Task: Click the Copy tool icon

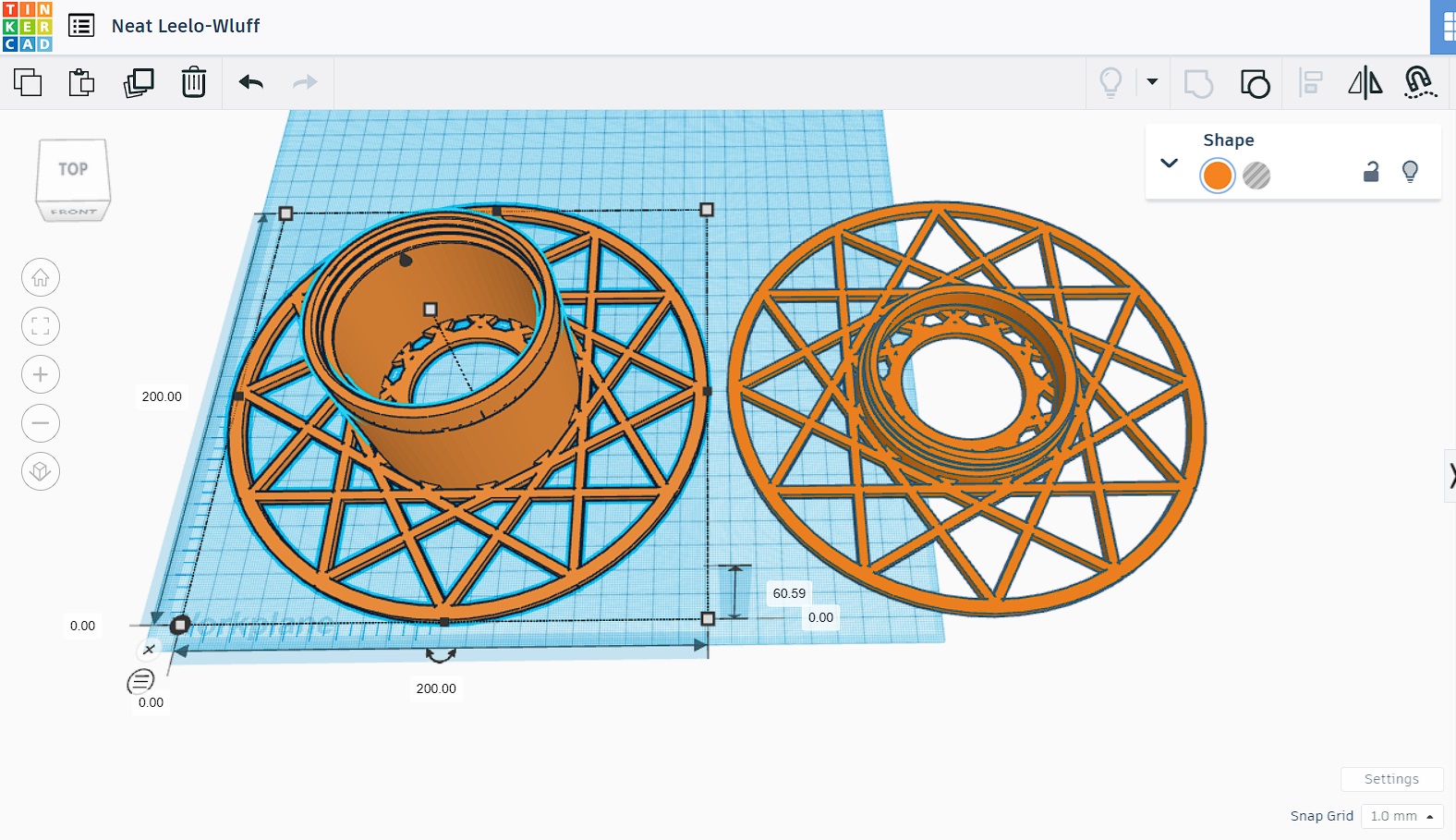Action: [28, 82]
